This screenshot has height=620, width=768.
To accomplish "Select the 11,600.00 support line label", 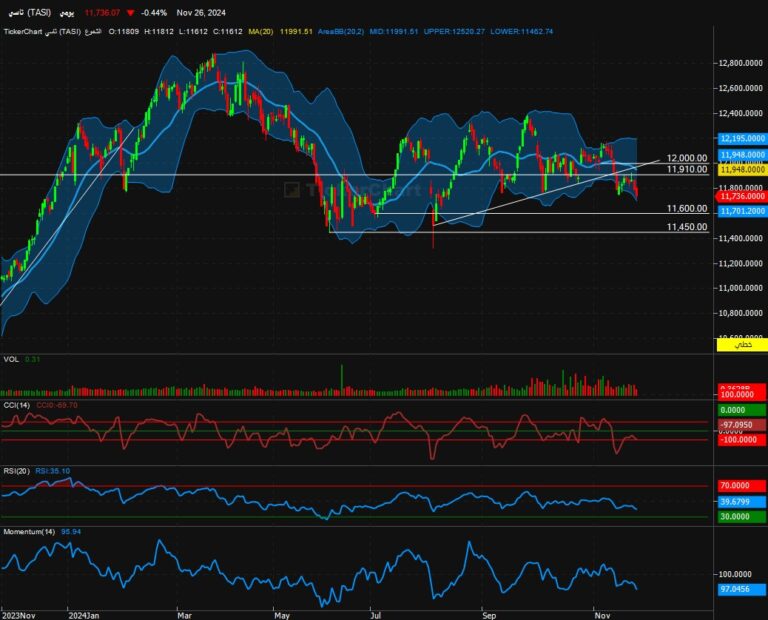I will point(687,208).
